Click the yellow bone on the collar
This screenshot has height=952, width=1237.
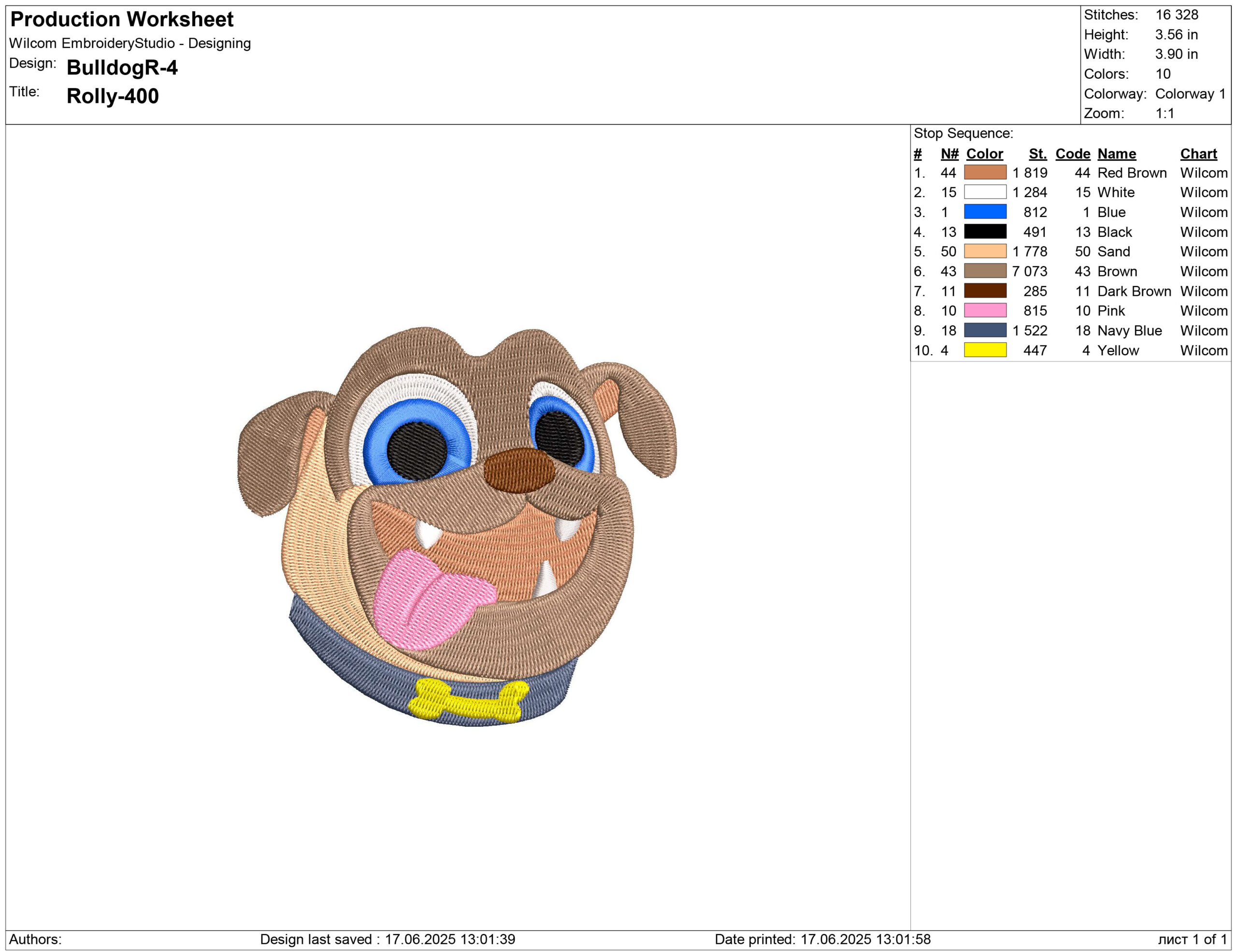click(468, 702)
